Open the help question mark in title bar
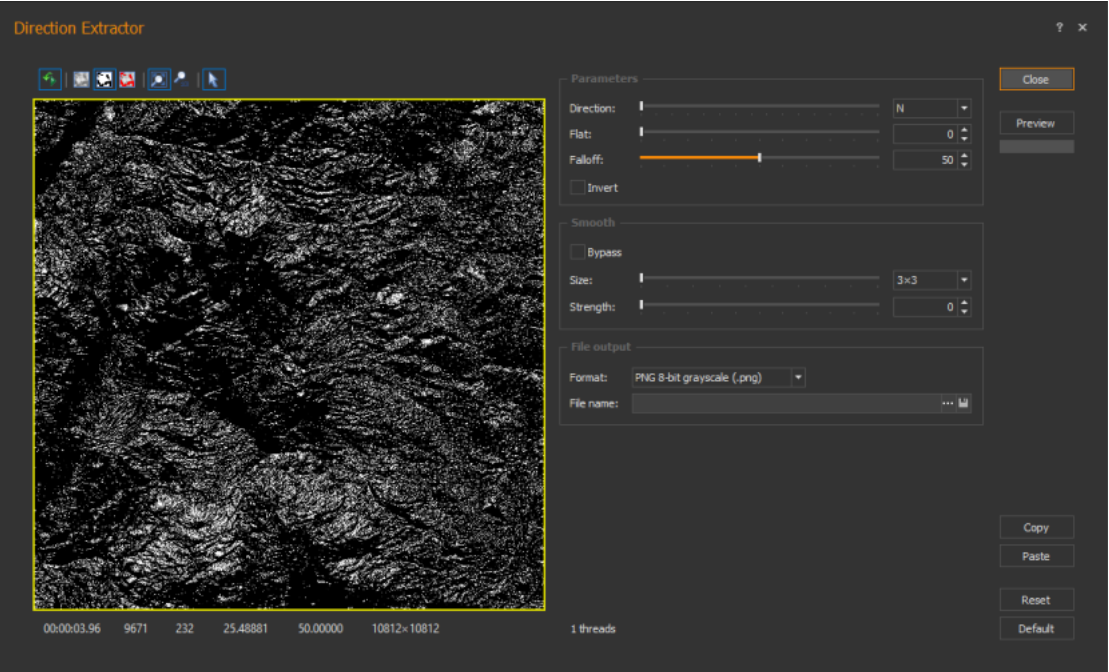Viewport: 1109px width, 672px height. point(1059,28)
